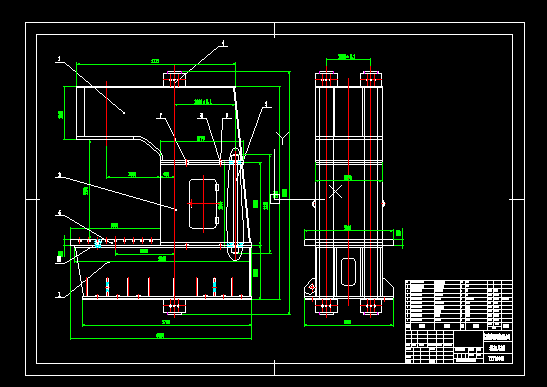Click the empty black rectangle inside the title block
The image size is (547, 387).
pyautogui.click(x=468, y=339)
